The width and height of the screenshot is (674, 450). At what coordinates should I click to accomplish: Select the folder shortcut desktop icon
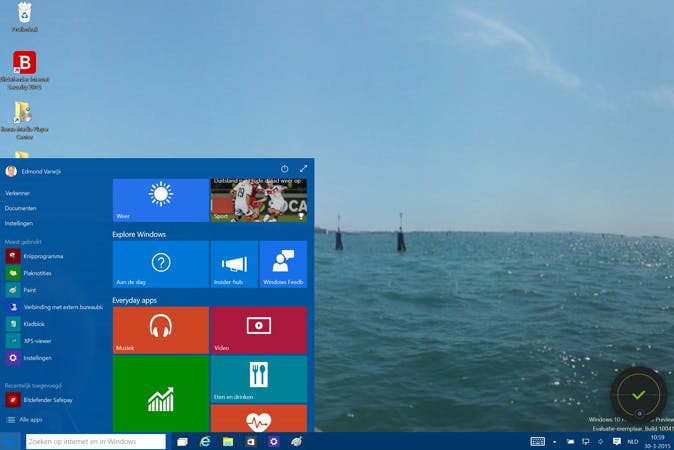pyautogui.click(x=24, y=120)
